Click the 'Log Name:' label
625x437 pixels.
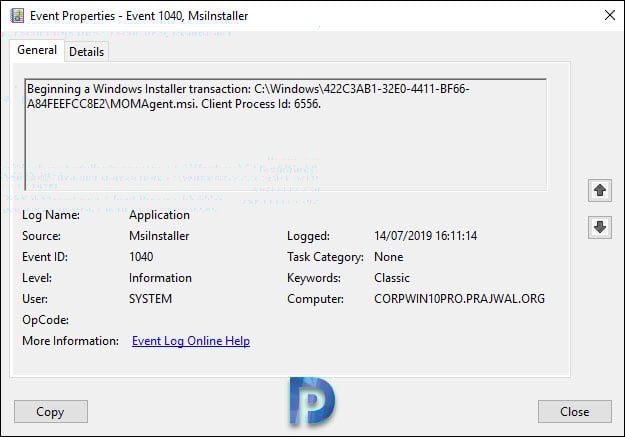click(x=51, y=215)
